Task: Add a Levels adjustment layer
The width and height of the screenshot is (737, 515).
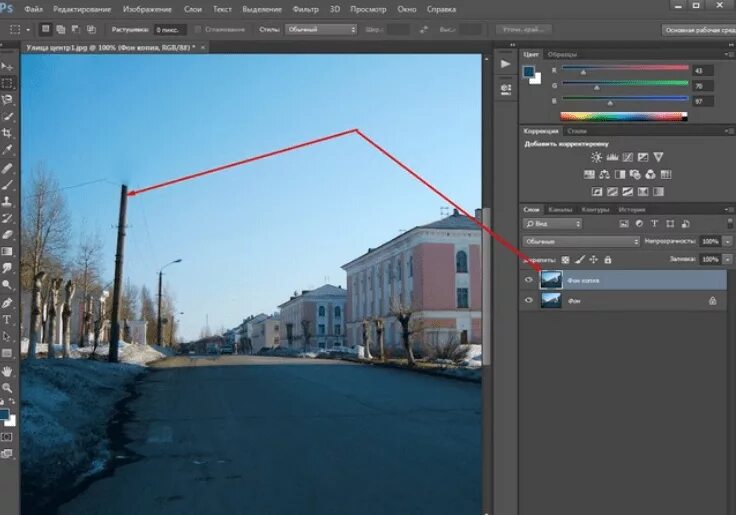Action: click(612, 157)
